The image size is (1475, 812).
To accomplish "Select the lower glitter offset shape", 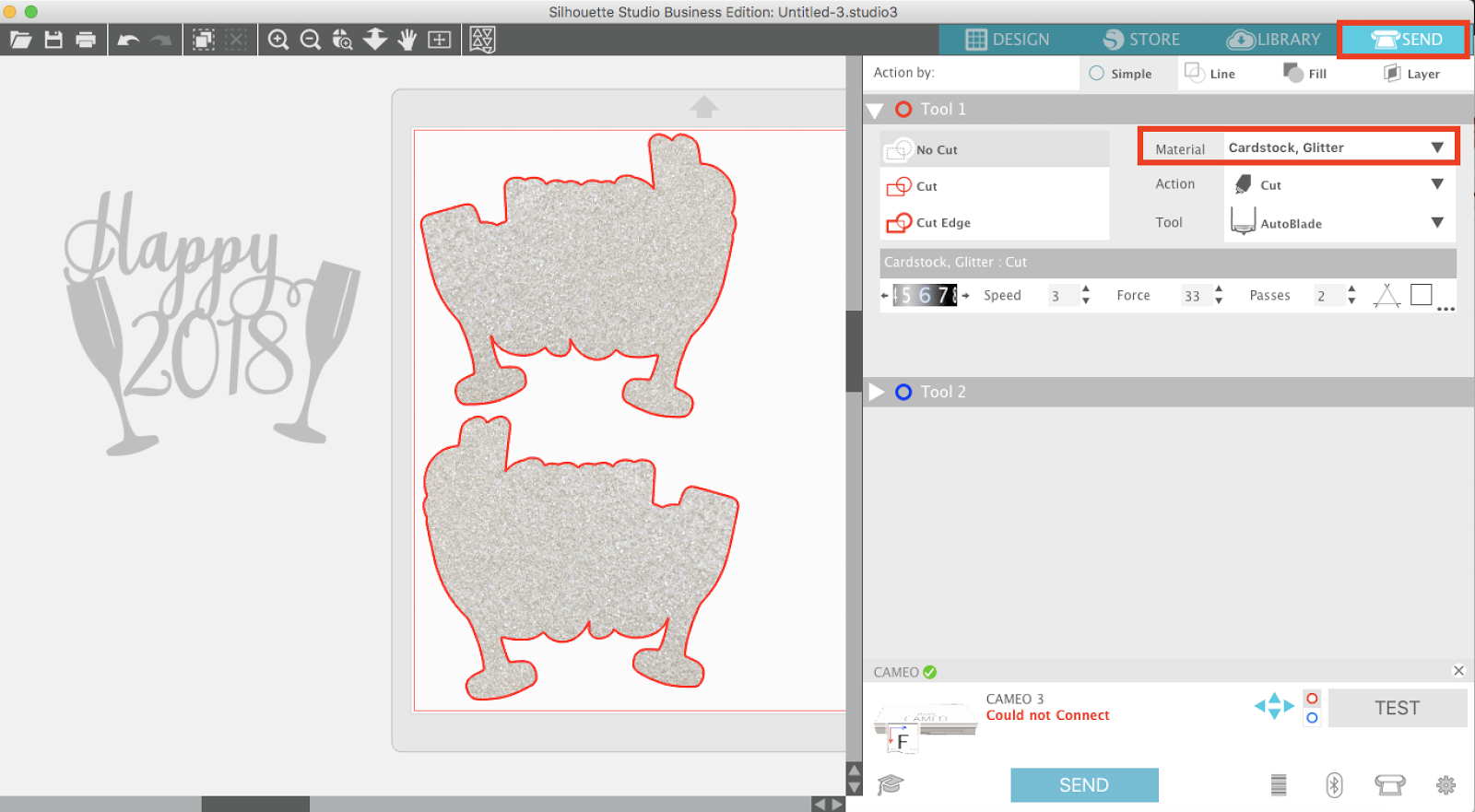I will click(581, 558).
